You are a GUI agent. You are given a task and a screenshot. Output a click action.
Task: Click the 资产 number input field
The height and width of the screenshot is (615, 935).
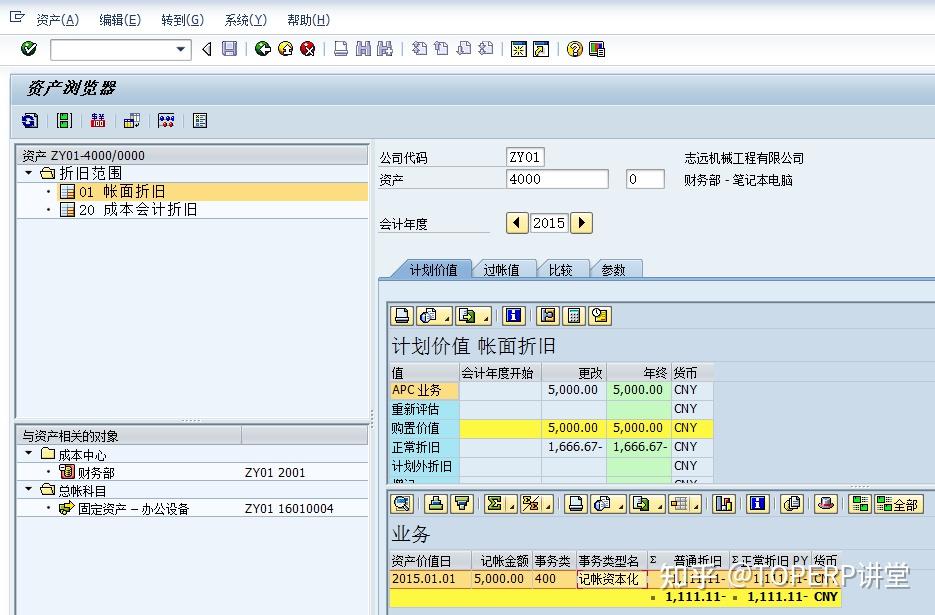click(557, 179)
